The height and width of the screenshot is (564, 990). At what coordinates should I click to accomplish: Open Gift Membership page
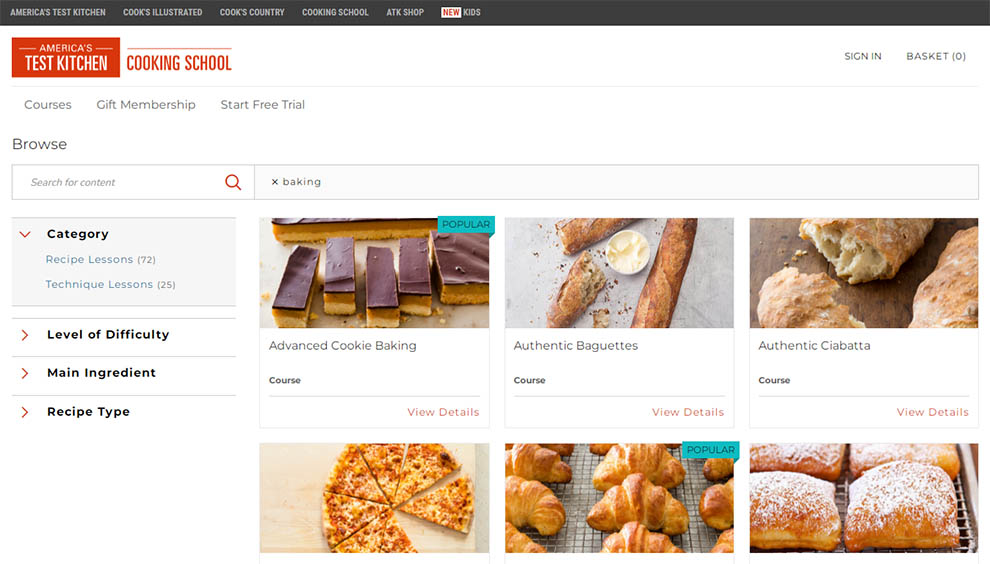[146, 105]
